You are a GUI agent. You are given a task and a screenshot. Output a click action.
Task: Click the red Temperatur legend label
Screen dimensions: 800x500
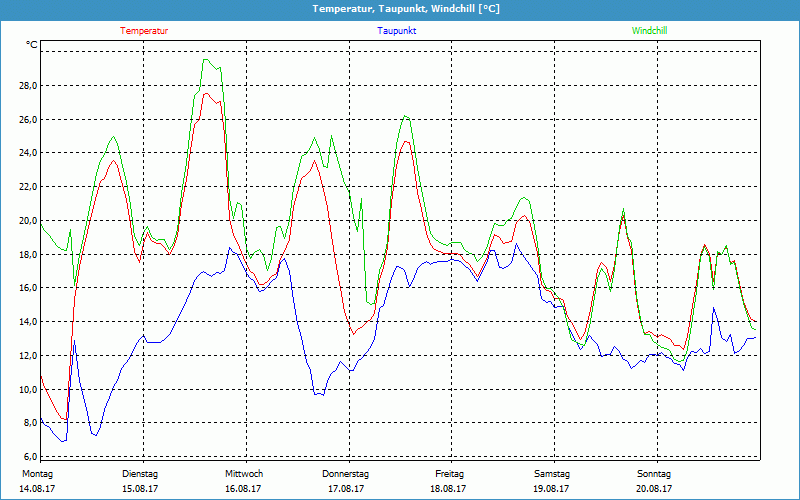(x=144, y=31)
